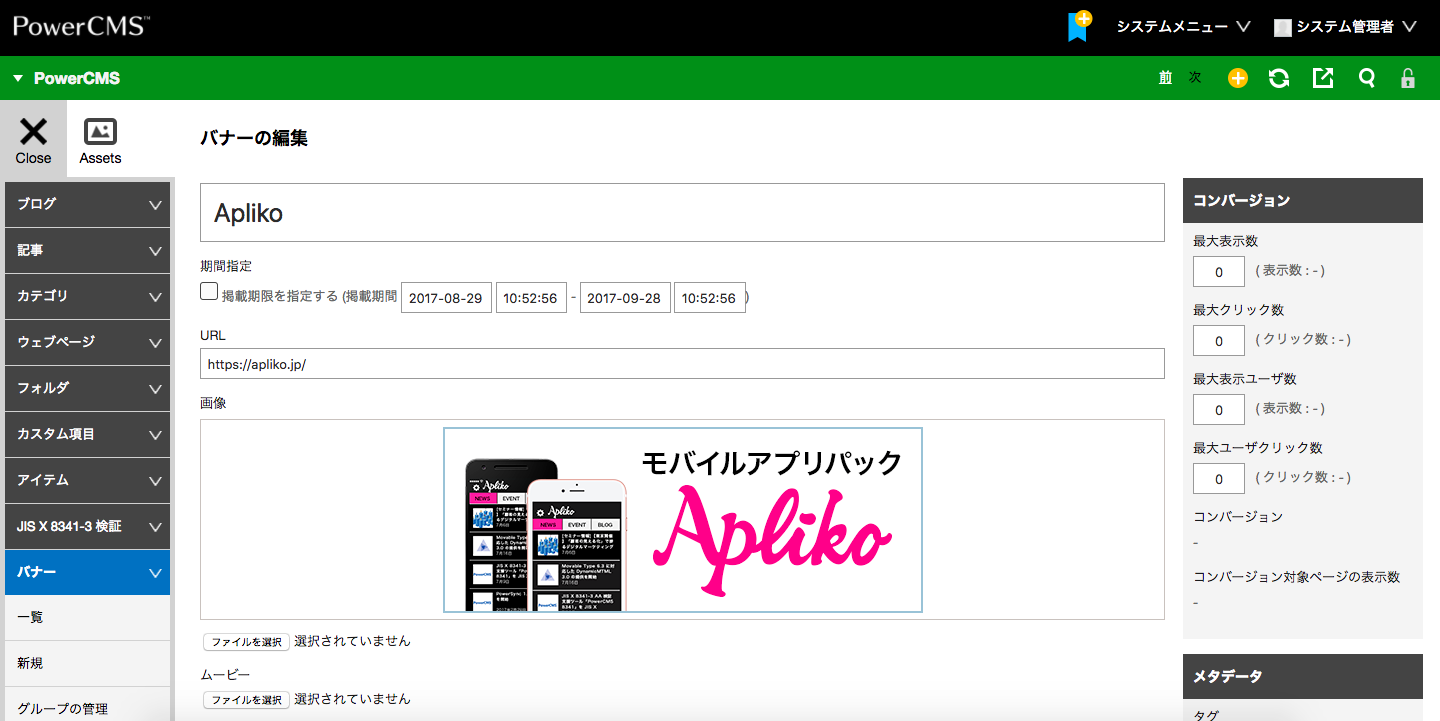Expand the green PowerCMS site selector

(66, 78)
